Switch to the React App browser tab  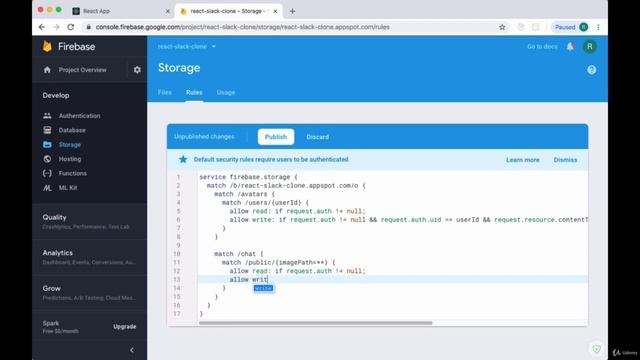pos(120,11)
